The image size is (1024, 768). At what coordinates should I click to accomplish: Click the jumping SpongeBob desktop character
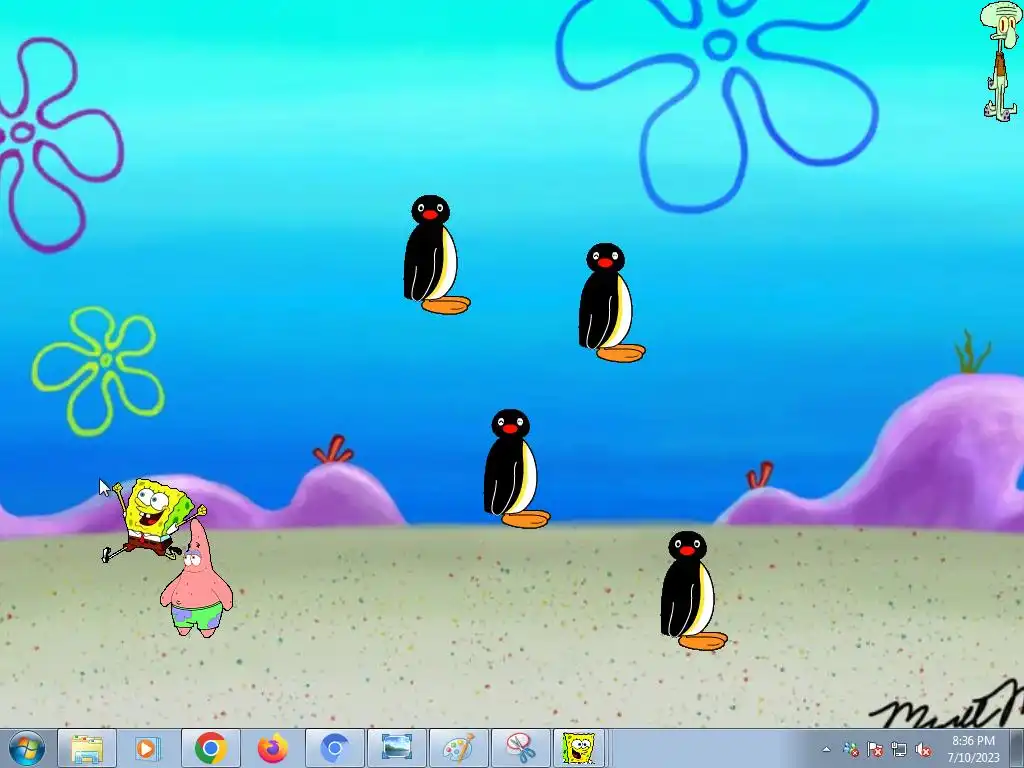[153, 520]
